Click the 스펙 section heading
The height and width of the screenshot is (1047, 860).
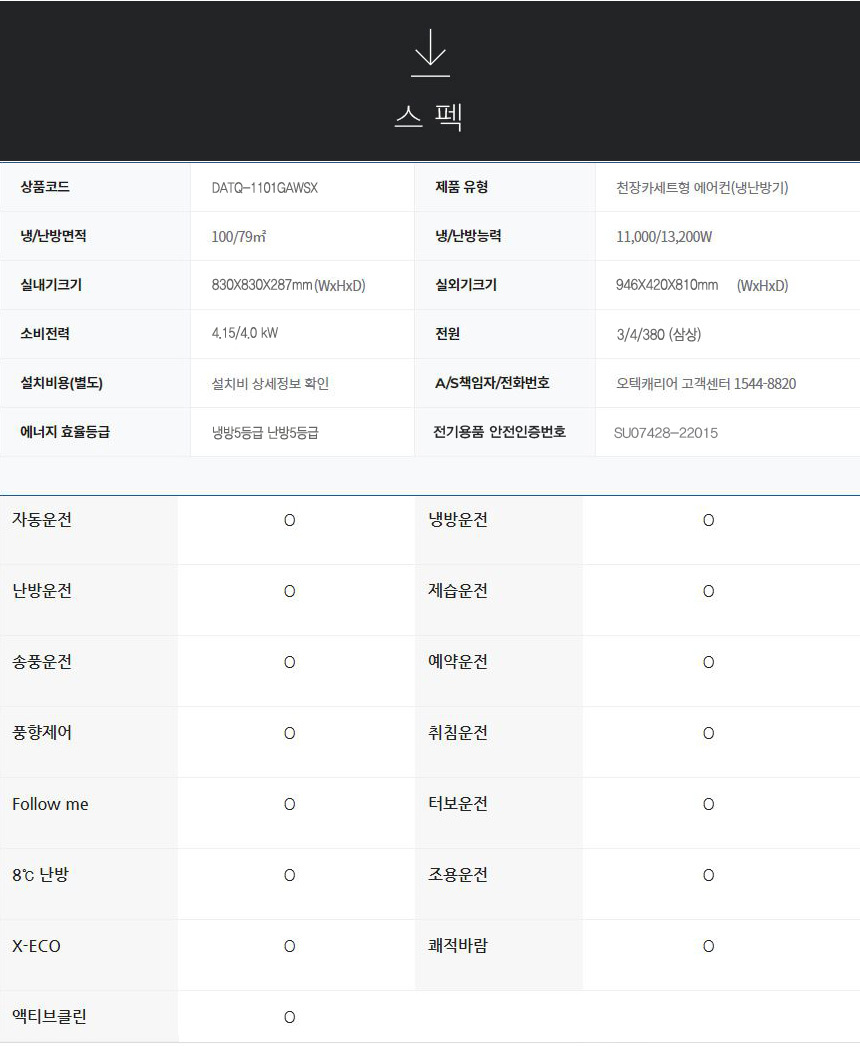429,116
